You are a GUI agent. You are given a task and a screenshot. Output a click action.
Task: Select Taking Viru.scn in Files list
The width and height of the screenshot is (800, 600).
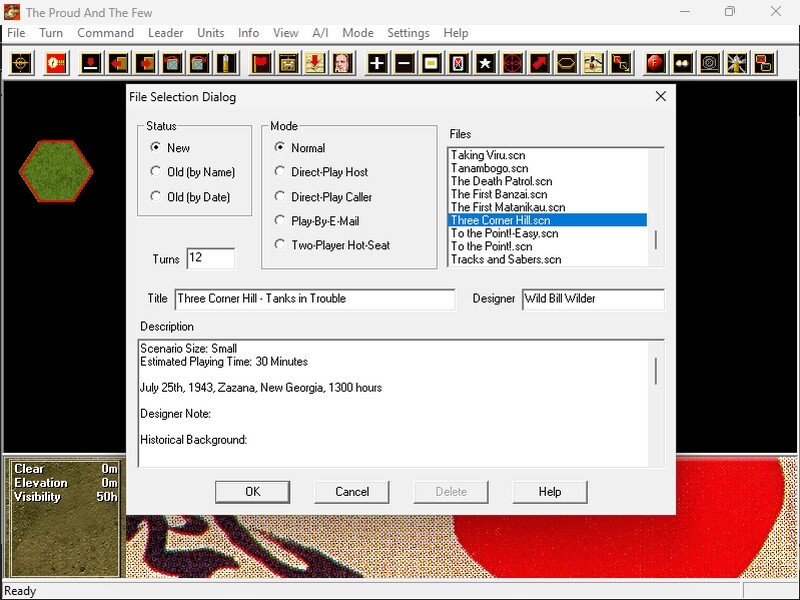547,155
